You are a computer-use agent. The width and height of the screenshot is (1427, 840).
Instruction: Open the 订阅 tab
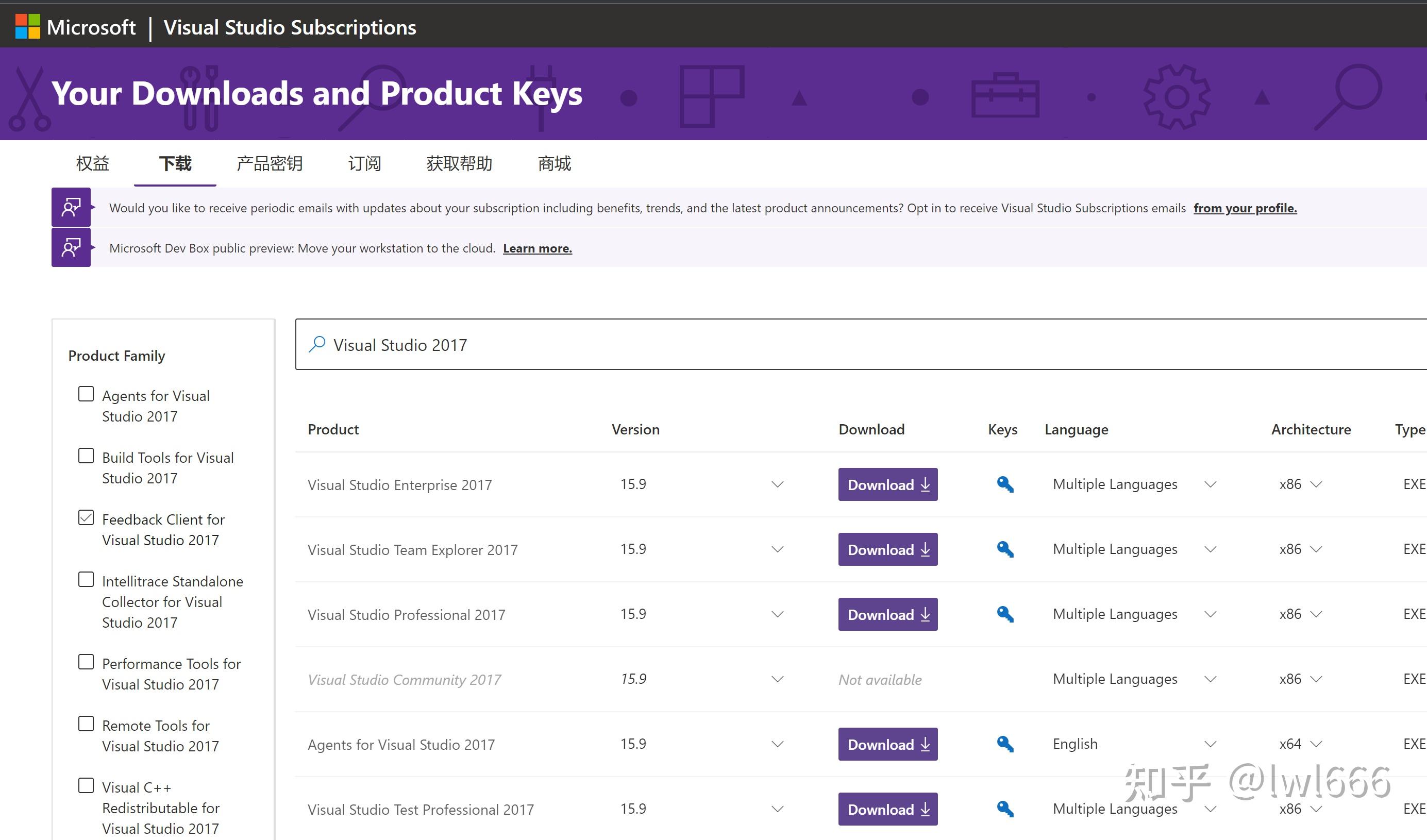coord(364,164)
